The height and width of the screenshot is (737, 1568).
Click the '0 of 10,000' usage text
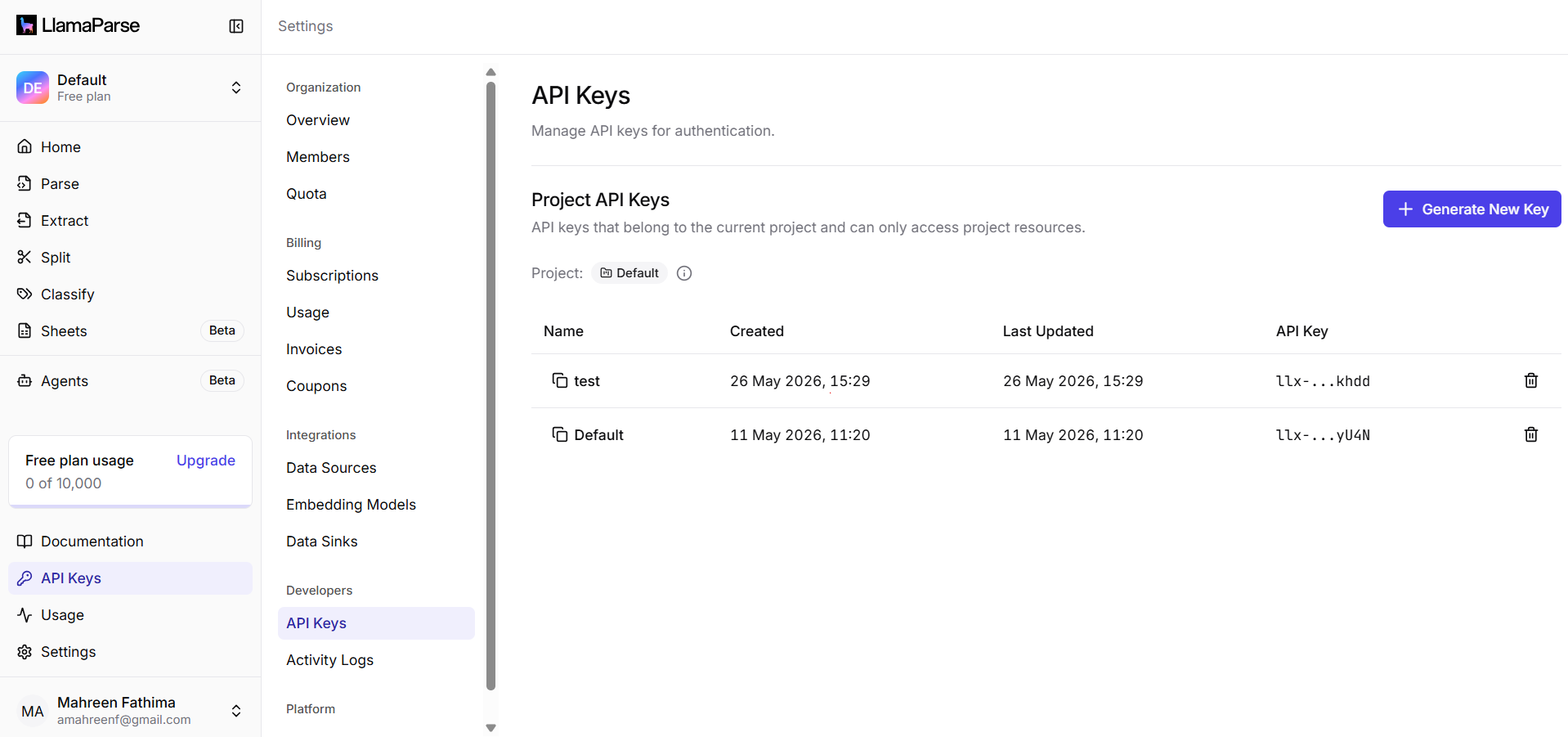click(64, 483)
